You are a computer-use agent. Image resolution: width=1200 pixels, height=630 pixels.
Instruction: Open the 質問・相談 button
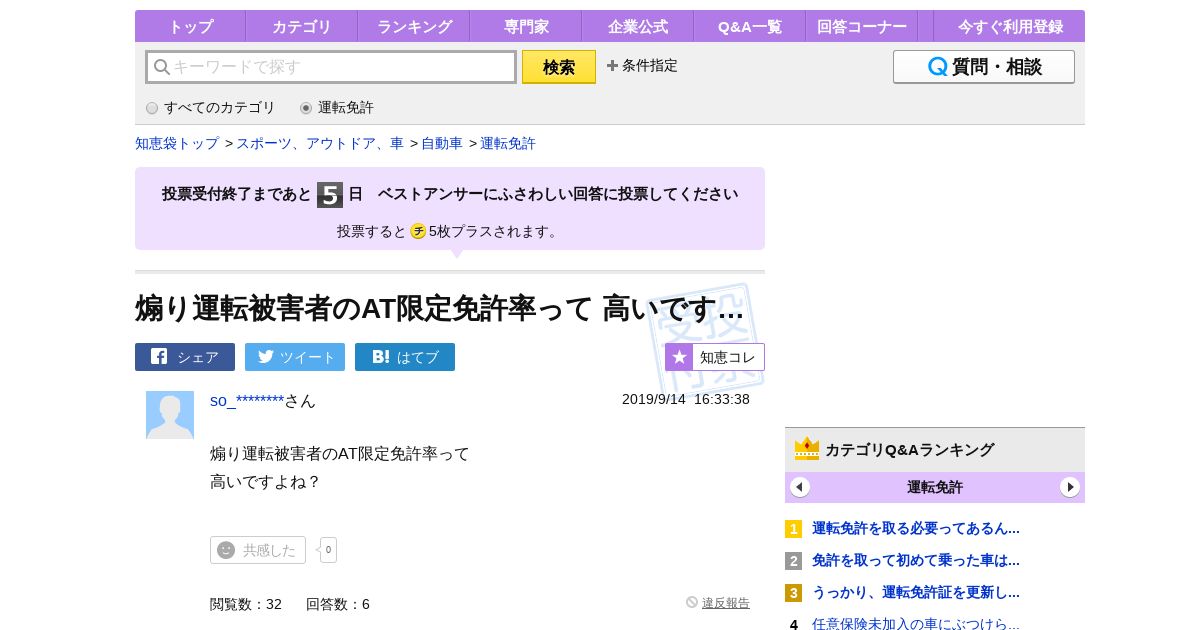(x=984, y=67)
